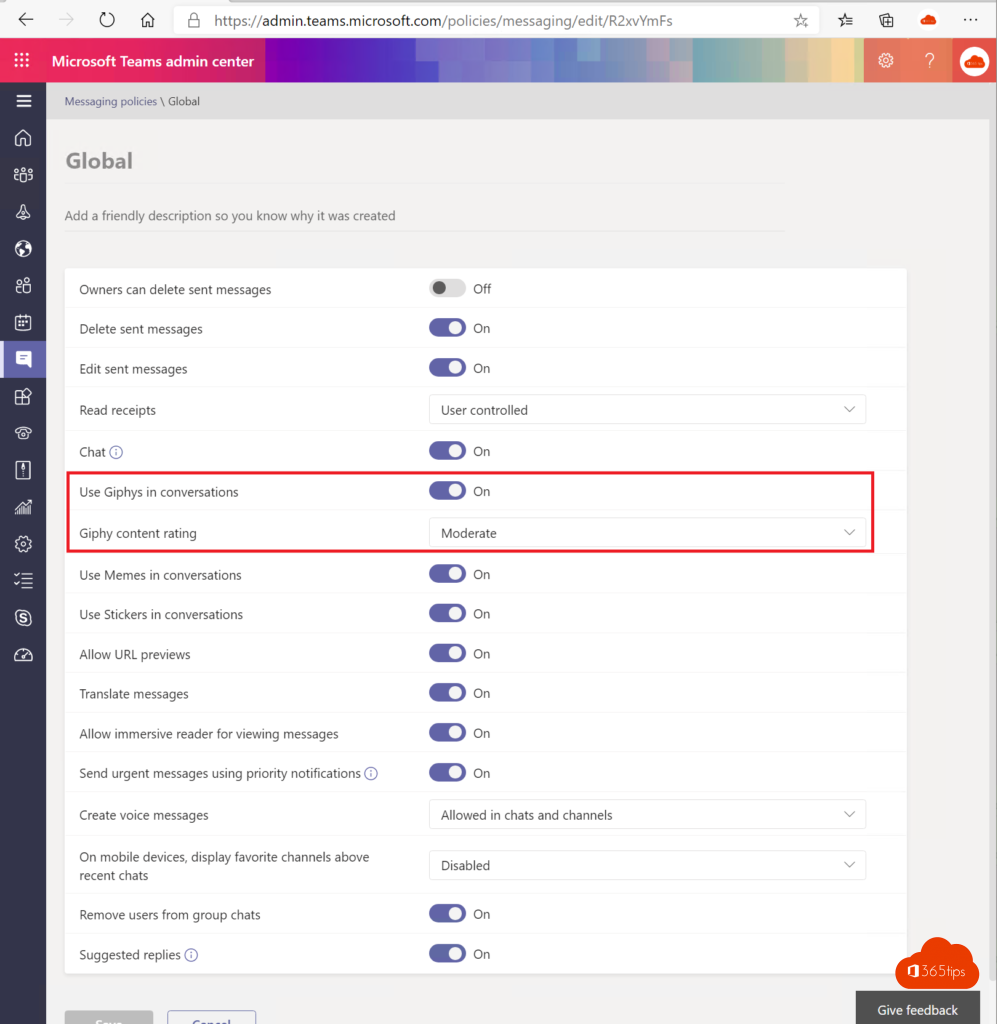
Task: Go to Messaging policies breadcrumb link
Action: [110, 101]
